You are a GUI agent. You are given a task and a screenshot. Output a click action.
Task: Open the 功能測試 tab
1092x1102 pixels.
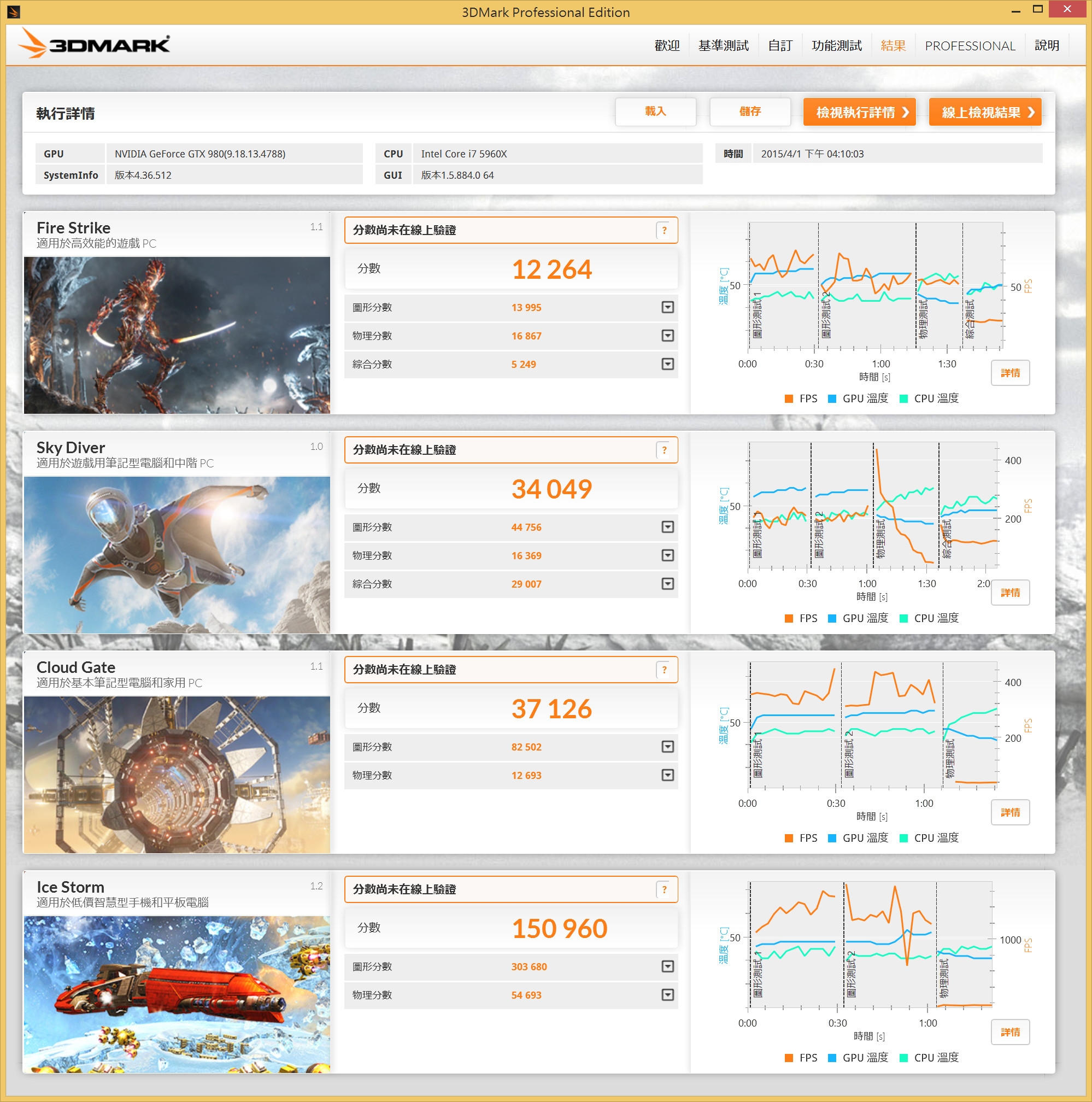[837, 45]
